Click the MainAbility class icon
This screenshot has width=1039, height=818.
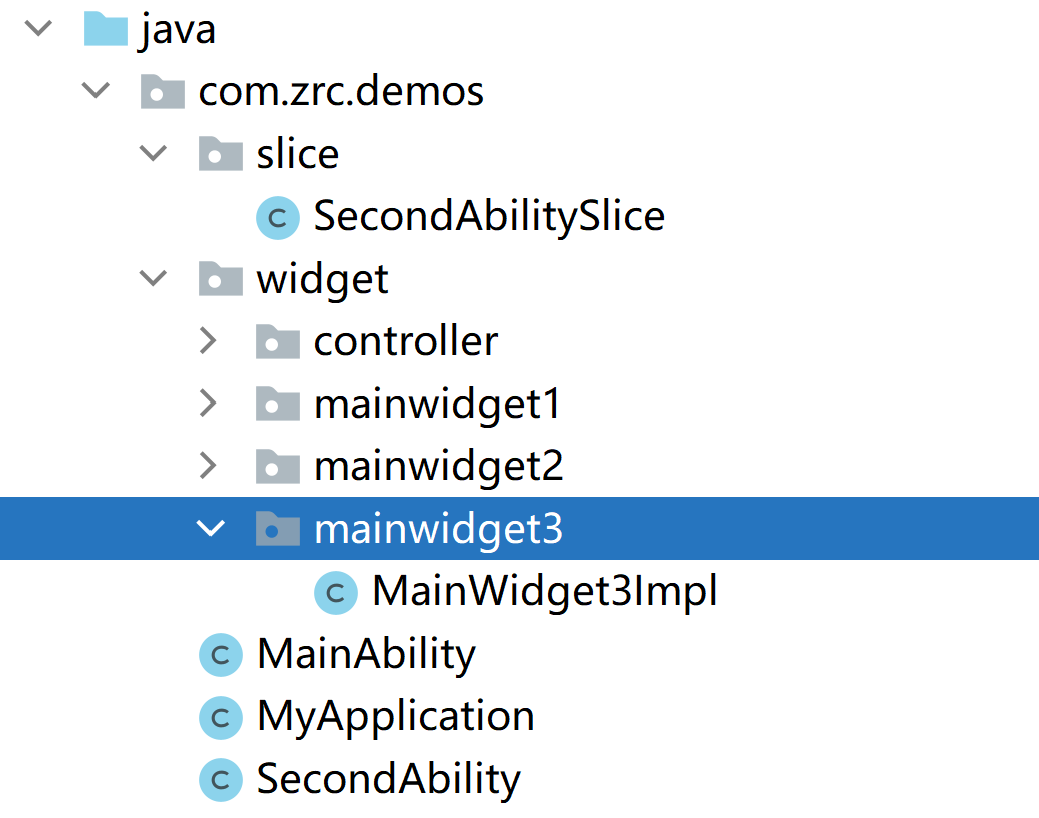pyautogui.click(x=221, y=655)
